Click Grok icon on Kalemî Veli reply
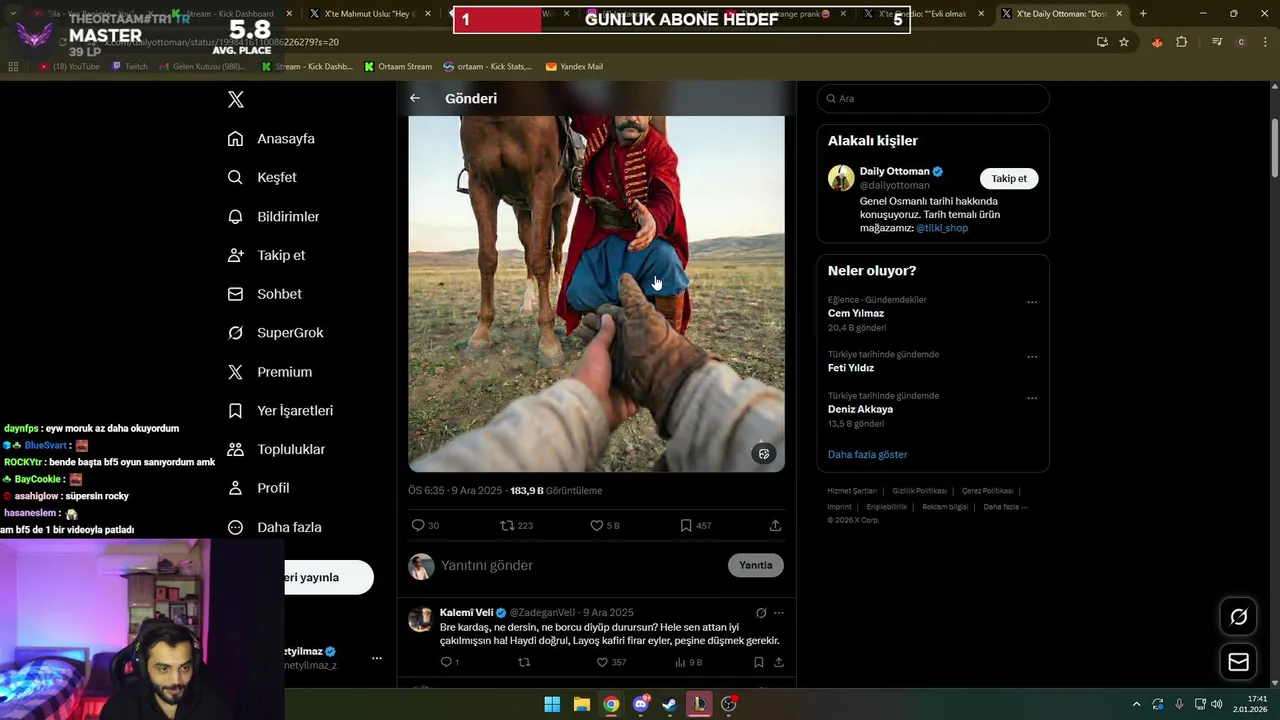The height and width of the screenshot is (720, 1280). [761, 613]
